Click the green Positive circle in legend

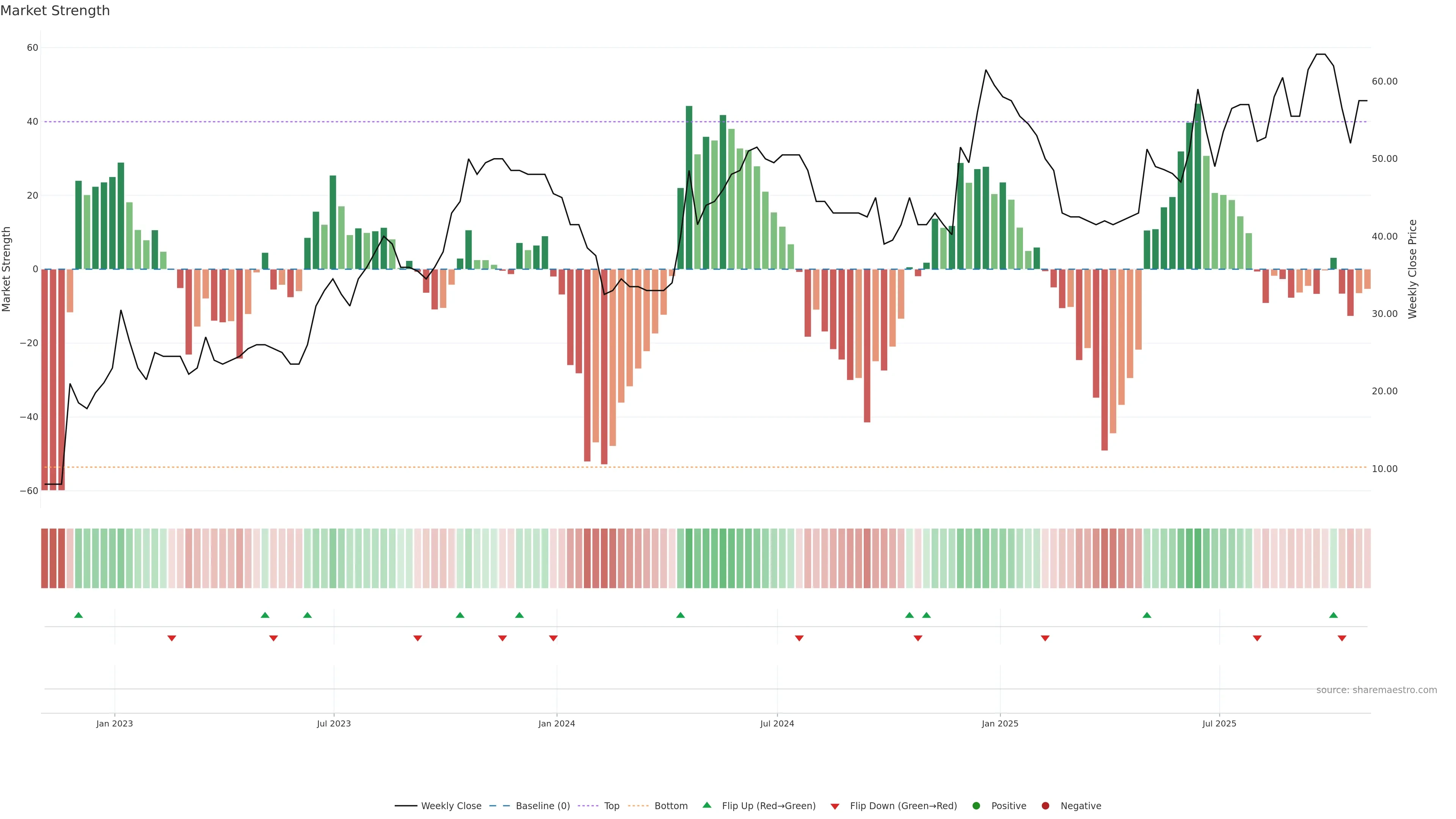point(976,806)
